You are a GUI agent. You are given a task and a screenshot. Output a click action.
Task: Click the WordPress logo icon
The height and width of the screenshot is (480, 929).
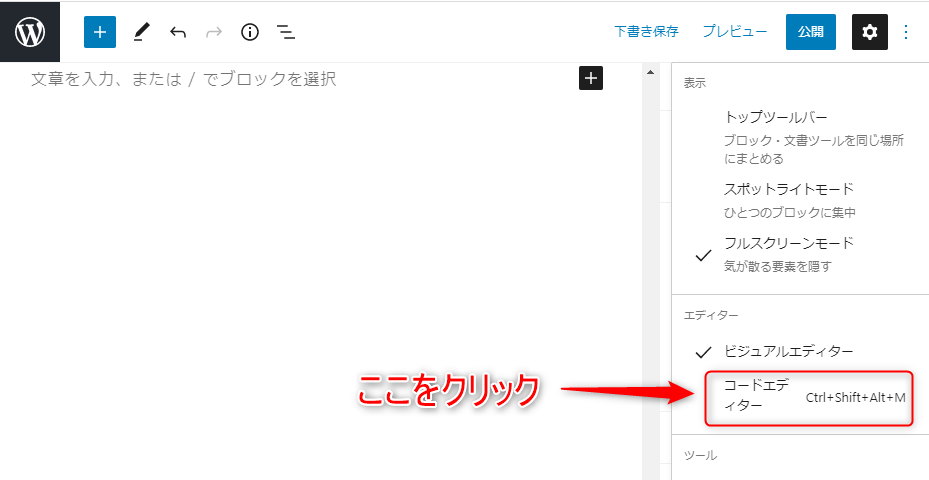coord(30,32)
